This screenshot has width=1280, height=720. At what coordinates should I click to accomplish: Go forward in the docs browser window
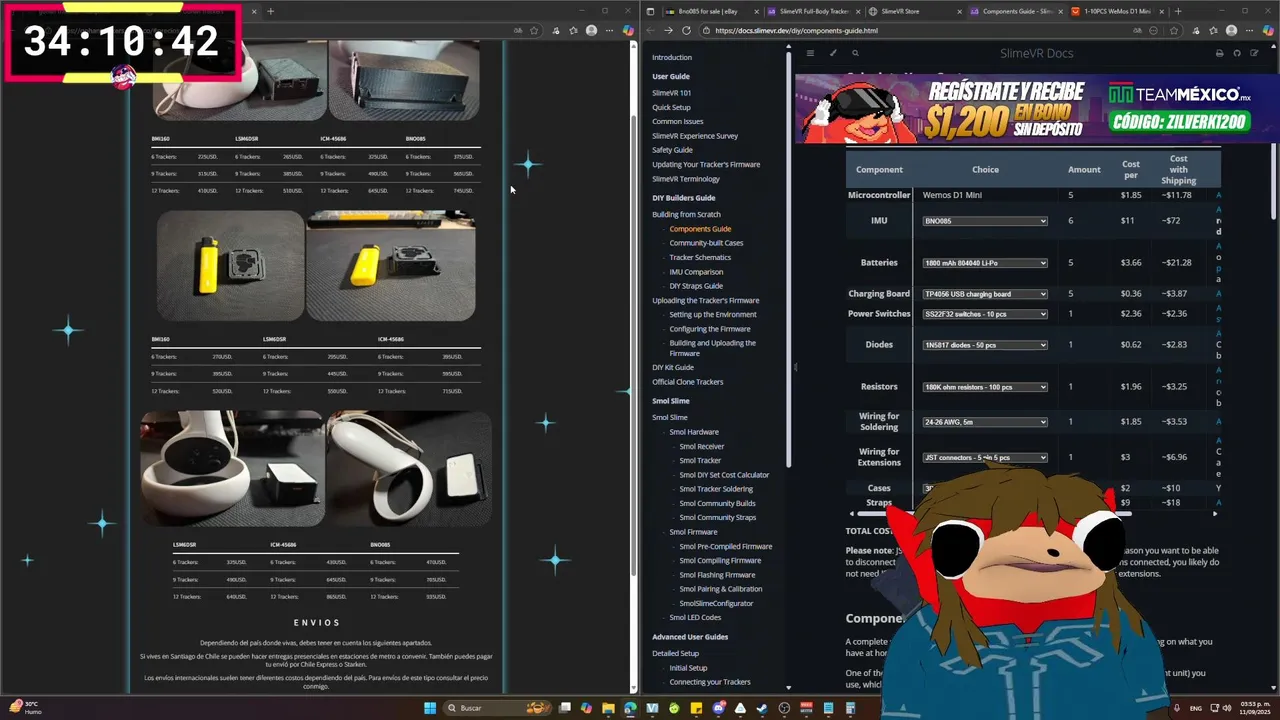click(x=668, y=30)
